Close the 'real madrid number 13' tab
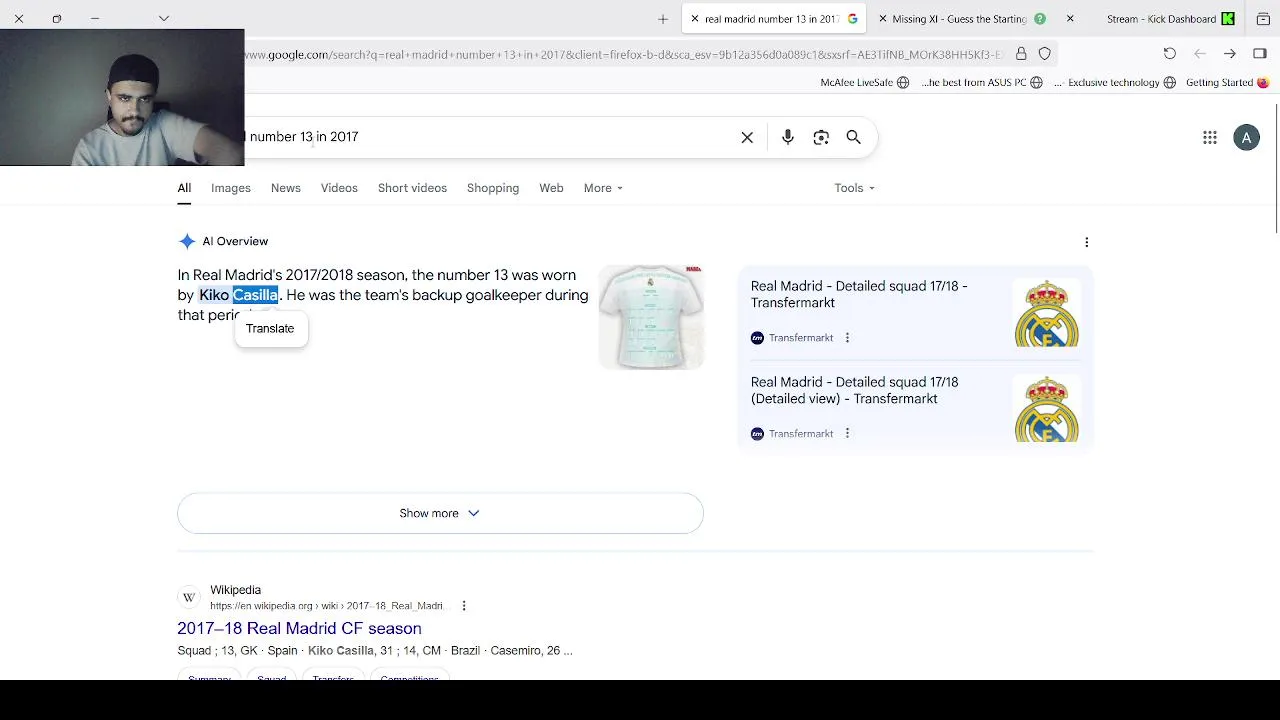Screen dimensions: 1280x720 (695, 19)
